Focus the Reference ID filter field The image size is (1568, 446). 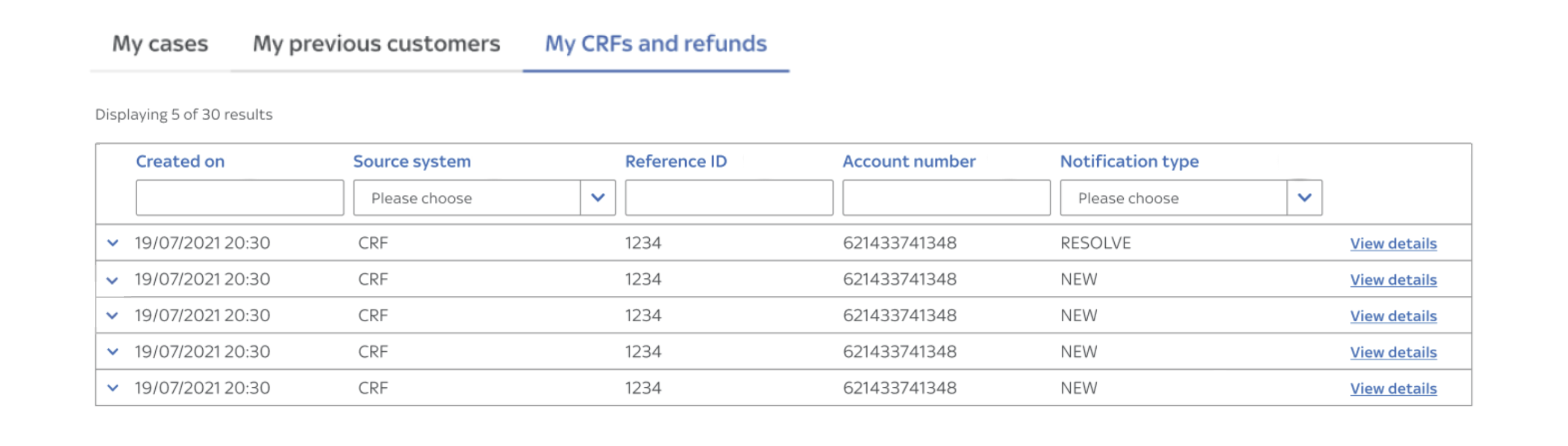tap(729, 198)
